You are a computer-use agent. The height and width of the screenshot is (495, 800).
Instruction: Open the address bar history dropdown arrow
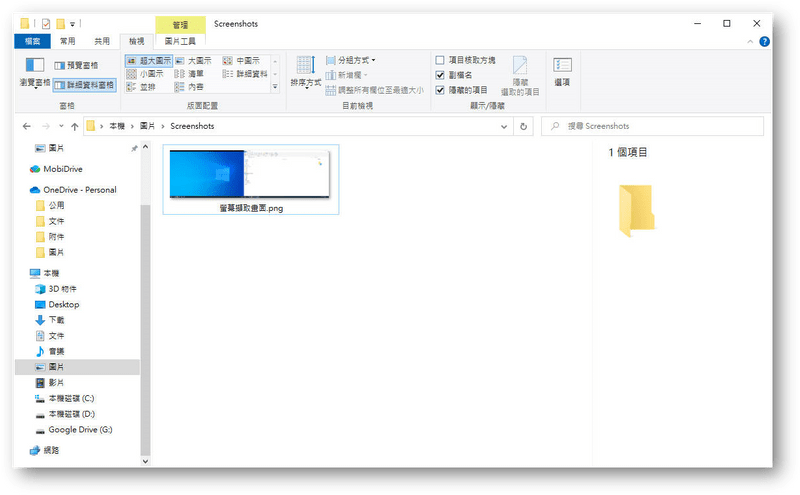tap(505, 127)
